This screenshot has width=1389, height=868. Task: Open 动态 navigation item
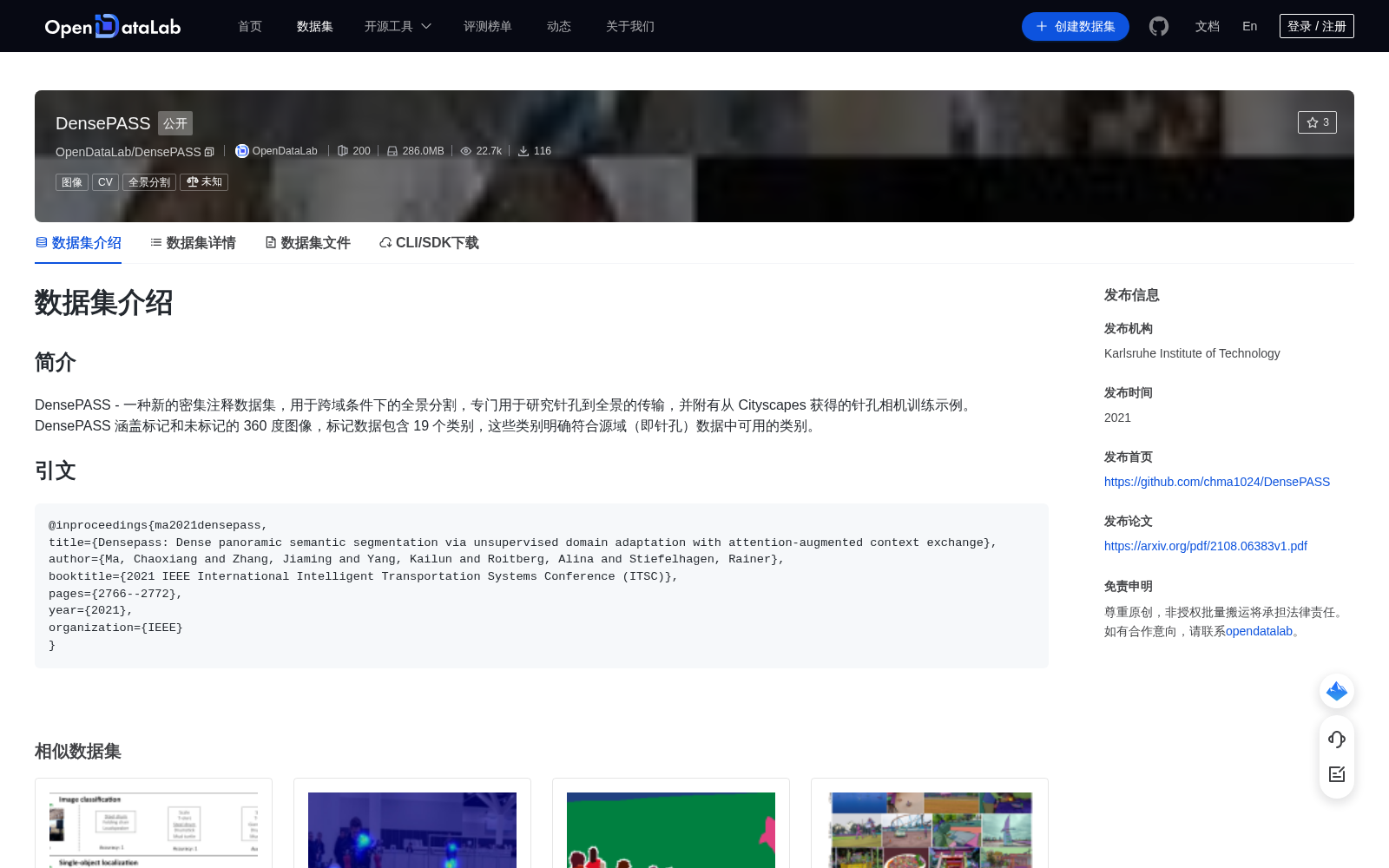[559, 26]
